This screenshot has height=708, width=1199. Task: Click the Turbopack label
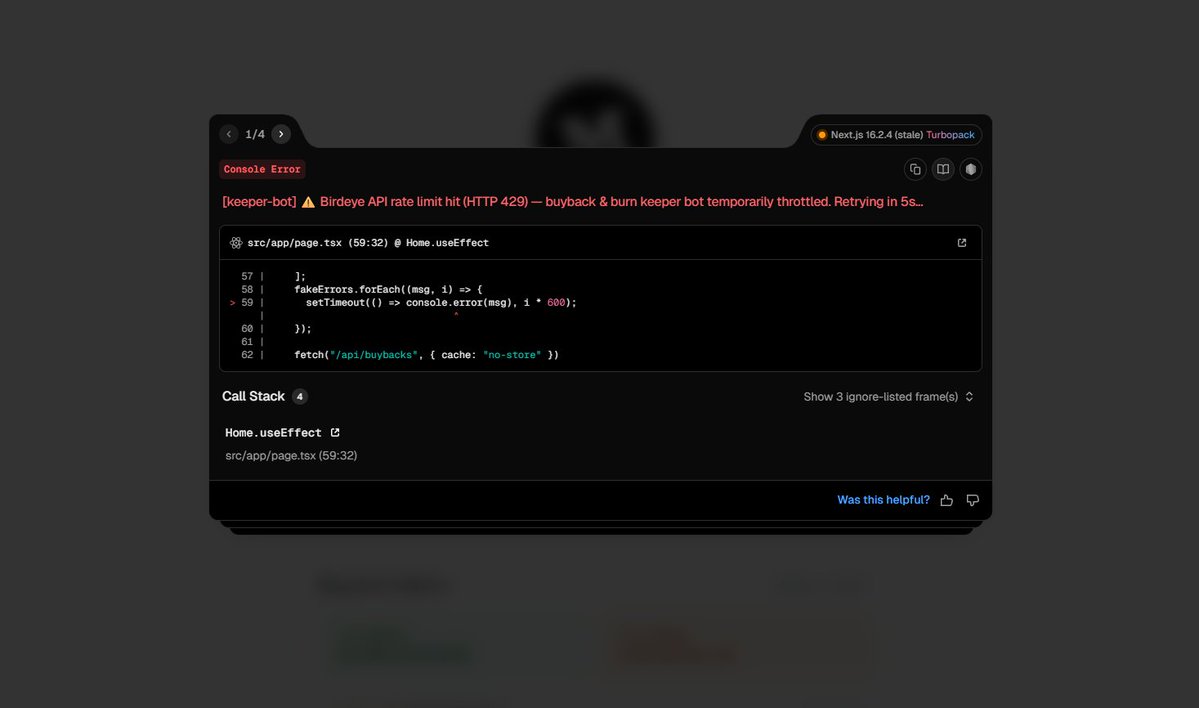[x=950, y=135]
